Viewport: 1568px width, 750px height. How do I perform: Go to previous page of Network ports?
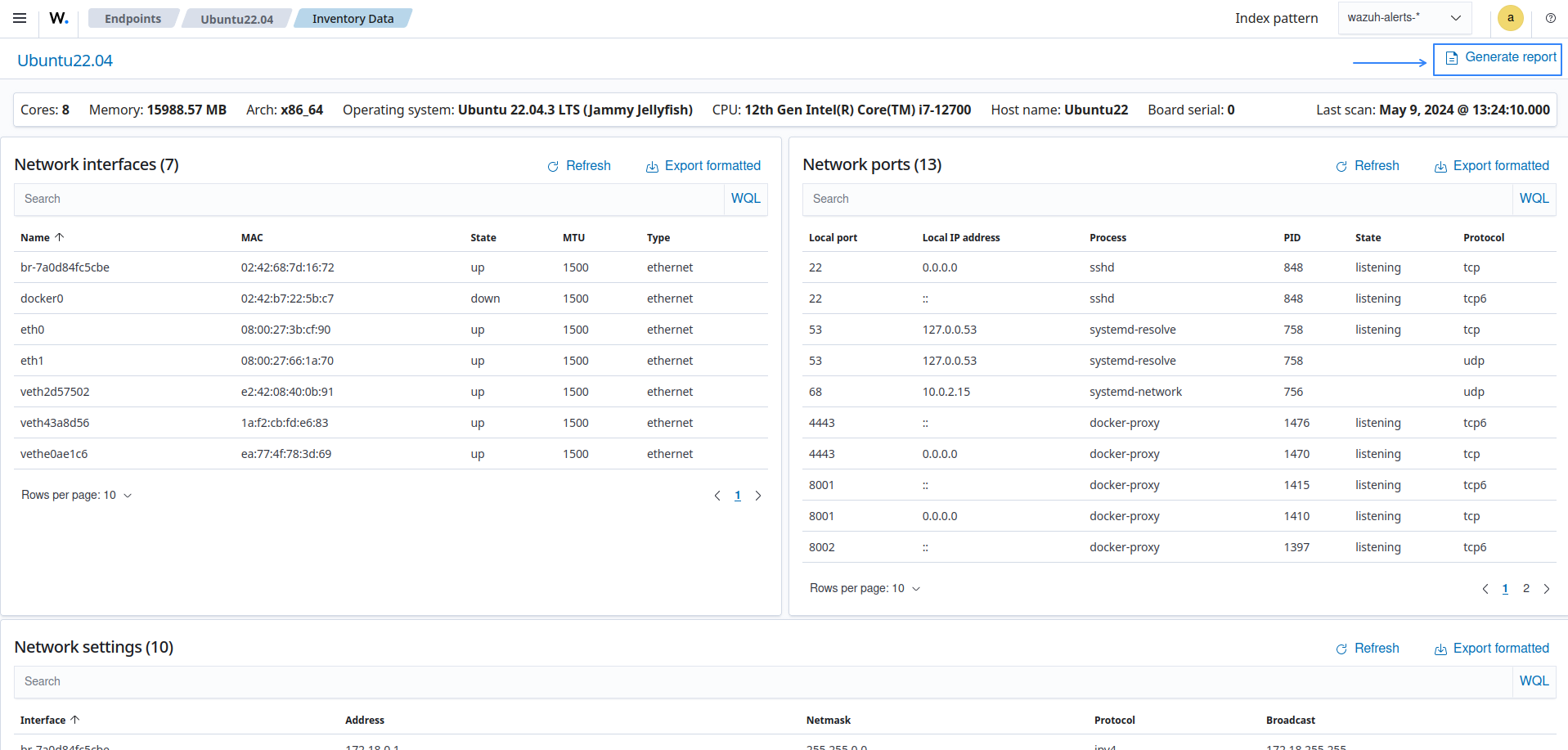(1485, 589)
